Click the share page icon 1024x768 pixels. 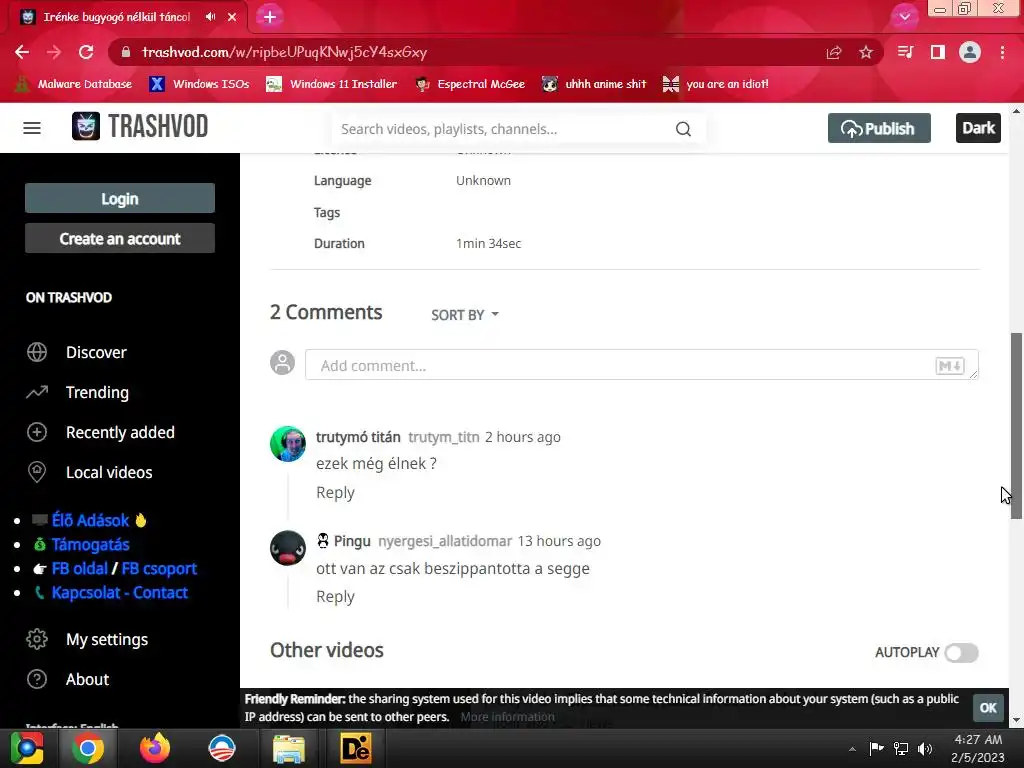click(x=833, y=52)
